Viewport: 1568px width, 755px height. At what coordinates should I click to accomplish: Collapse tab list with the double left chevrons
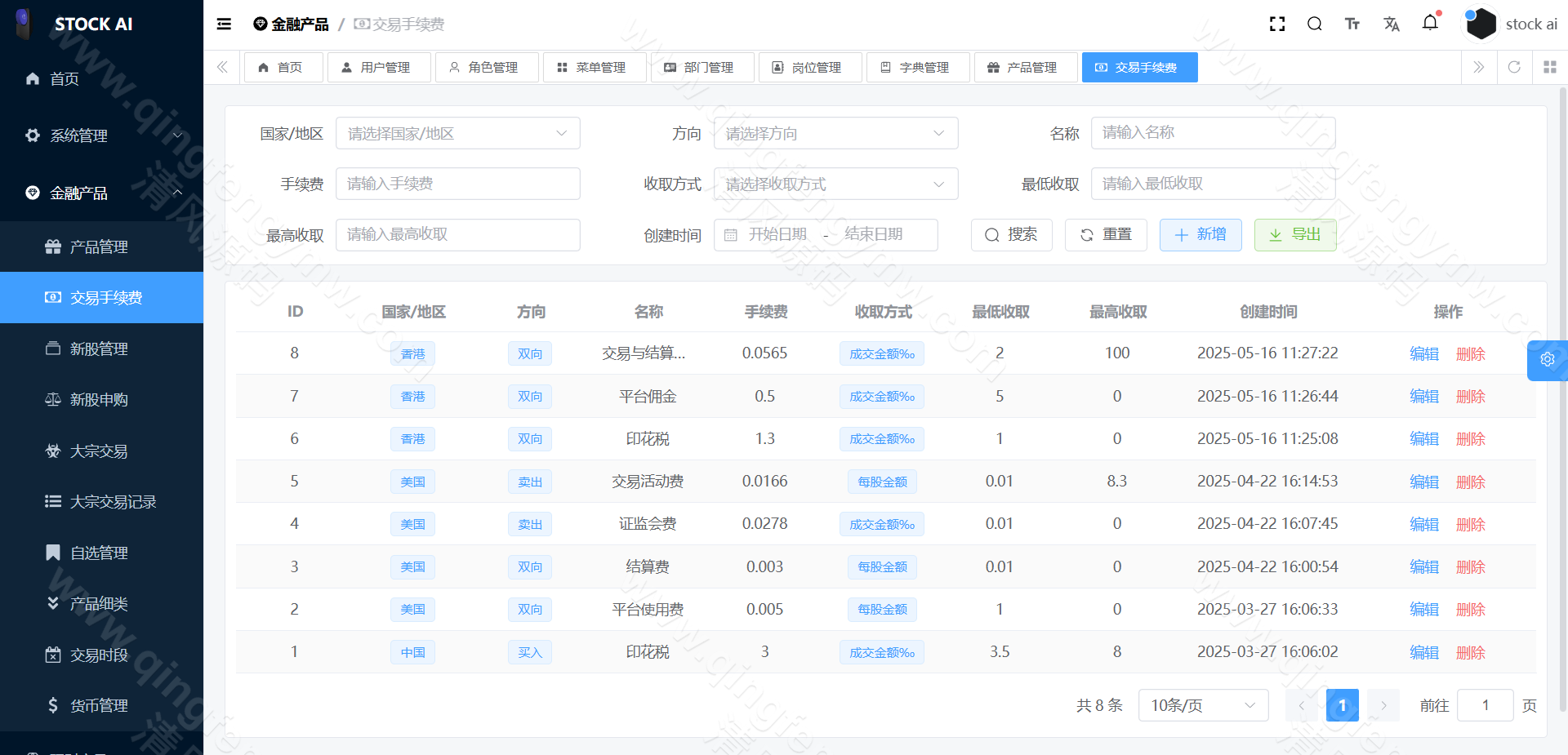(x=221, y=67)
